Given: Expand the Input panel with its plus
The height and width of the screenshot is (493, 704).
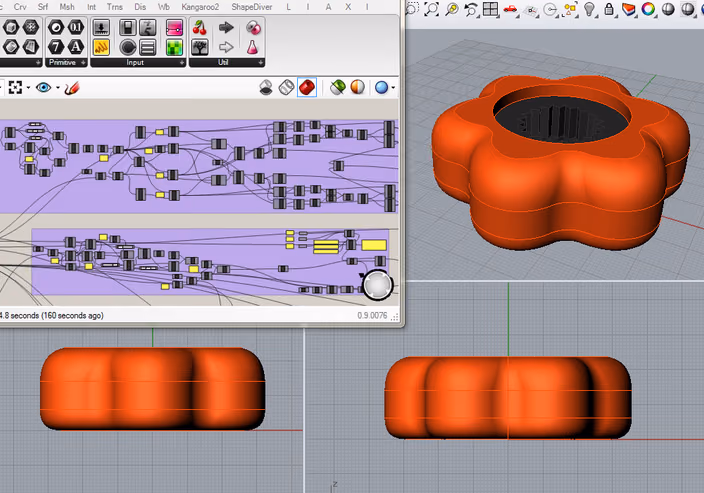Looking at the screenshot, I should click(182, 62).
